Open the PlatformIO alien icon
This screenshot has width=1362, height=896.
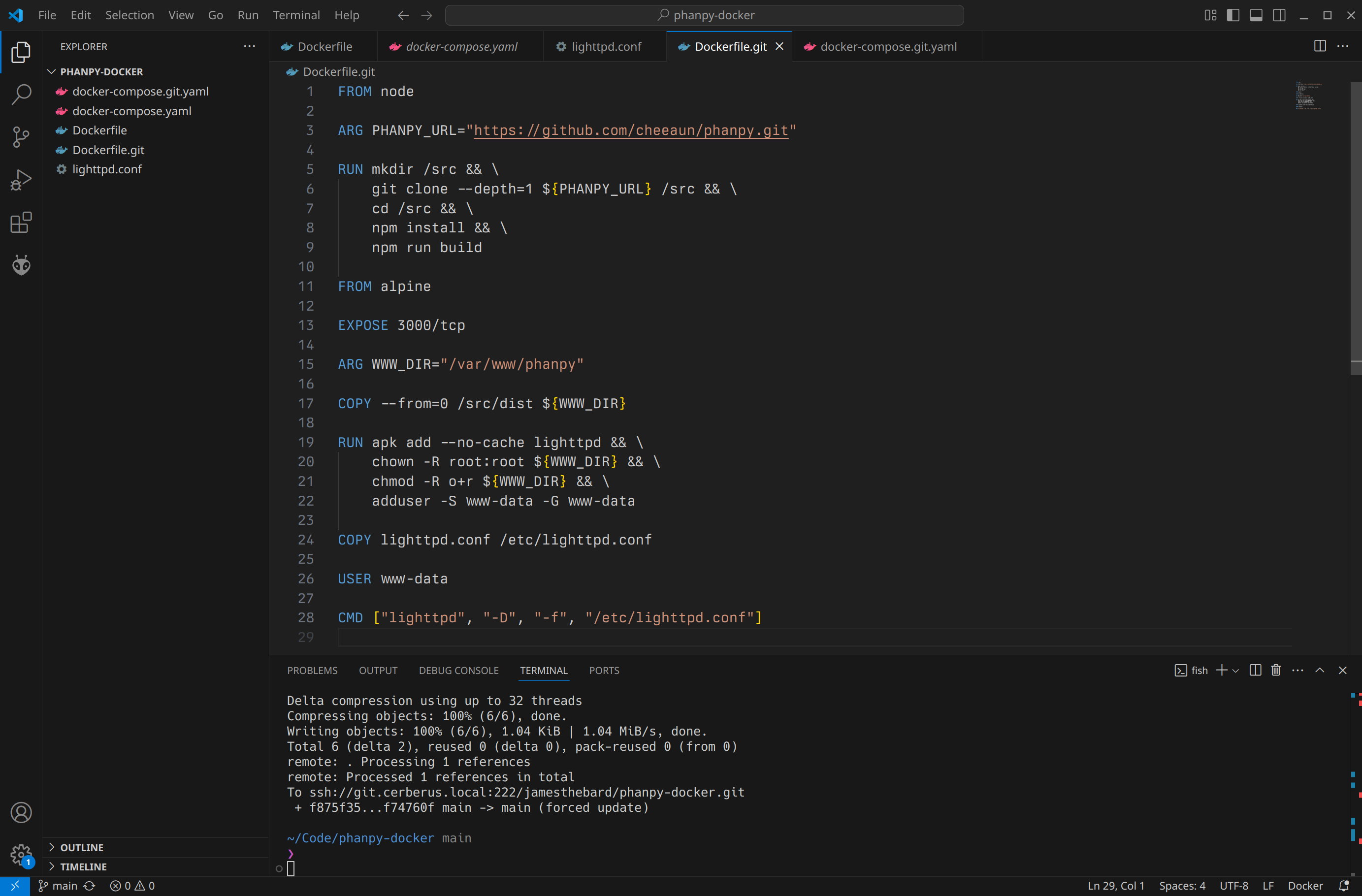tap(21, 265)
